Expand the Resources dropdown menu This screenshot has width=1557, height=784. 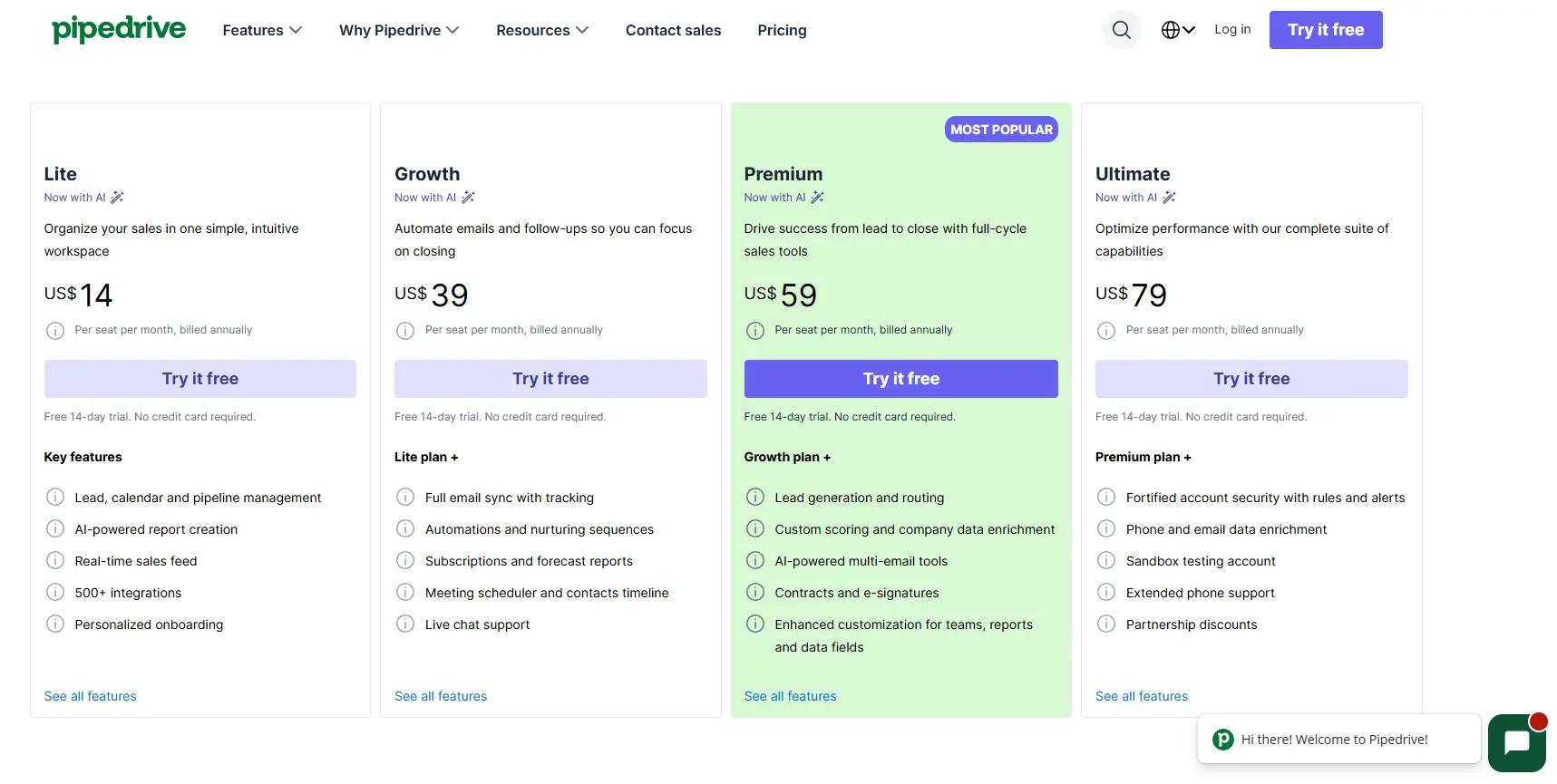pyautogui.click(x=541, y=30)
